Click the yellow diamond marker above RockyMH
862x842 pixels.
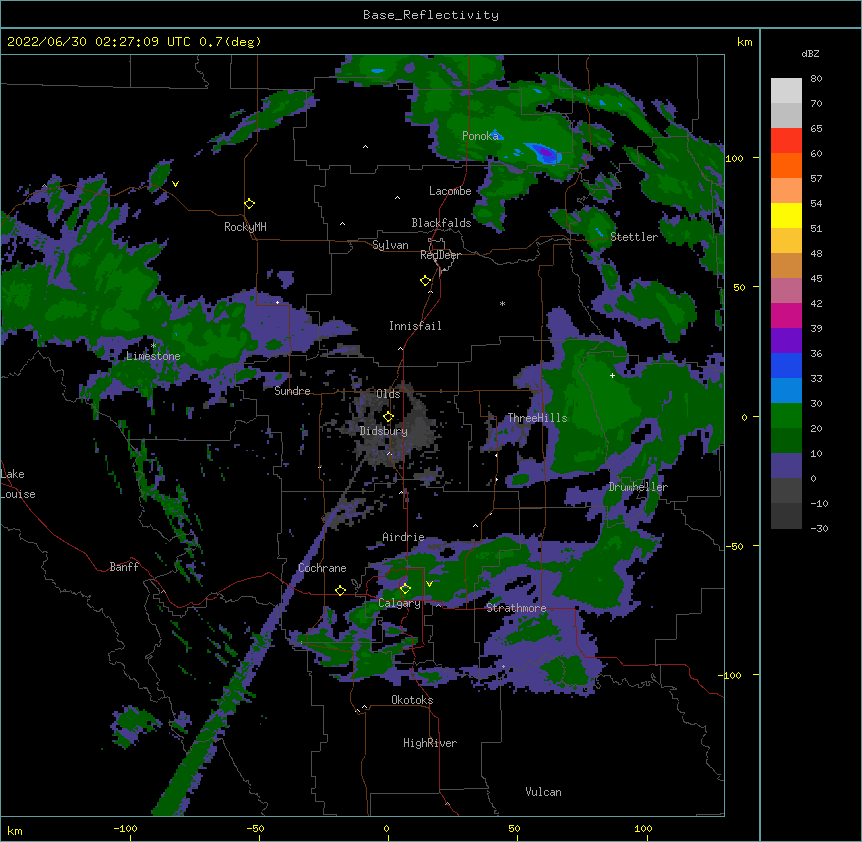coord(249,204)
